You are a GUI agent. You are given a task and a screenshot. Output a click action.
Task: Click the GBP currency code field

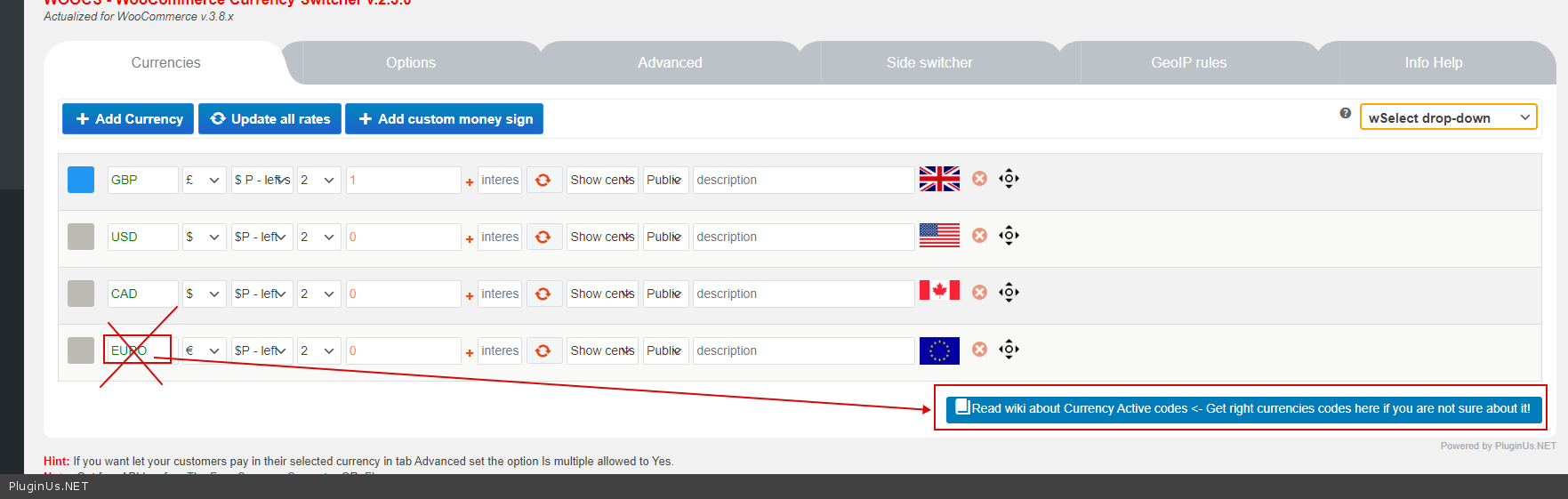coord(142,180)
